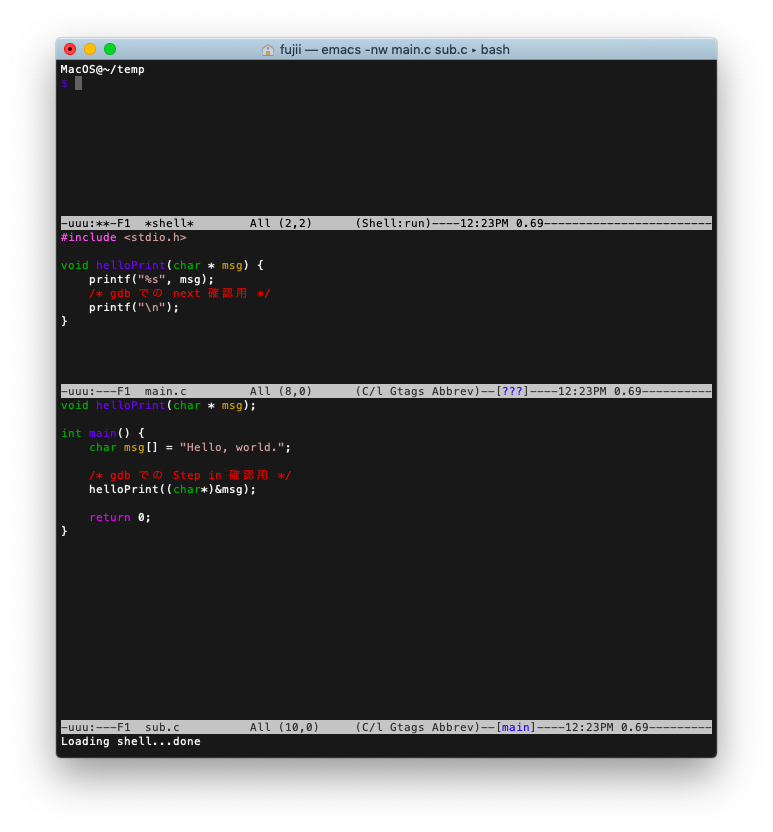
Task: Click the '[???]' which-function indicator
Action: 513,392
